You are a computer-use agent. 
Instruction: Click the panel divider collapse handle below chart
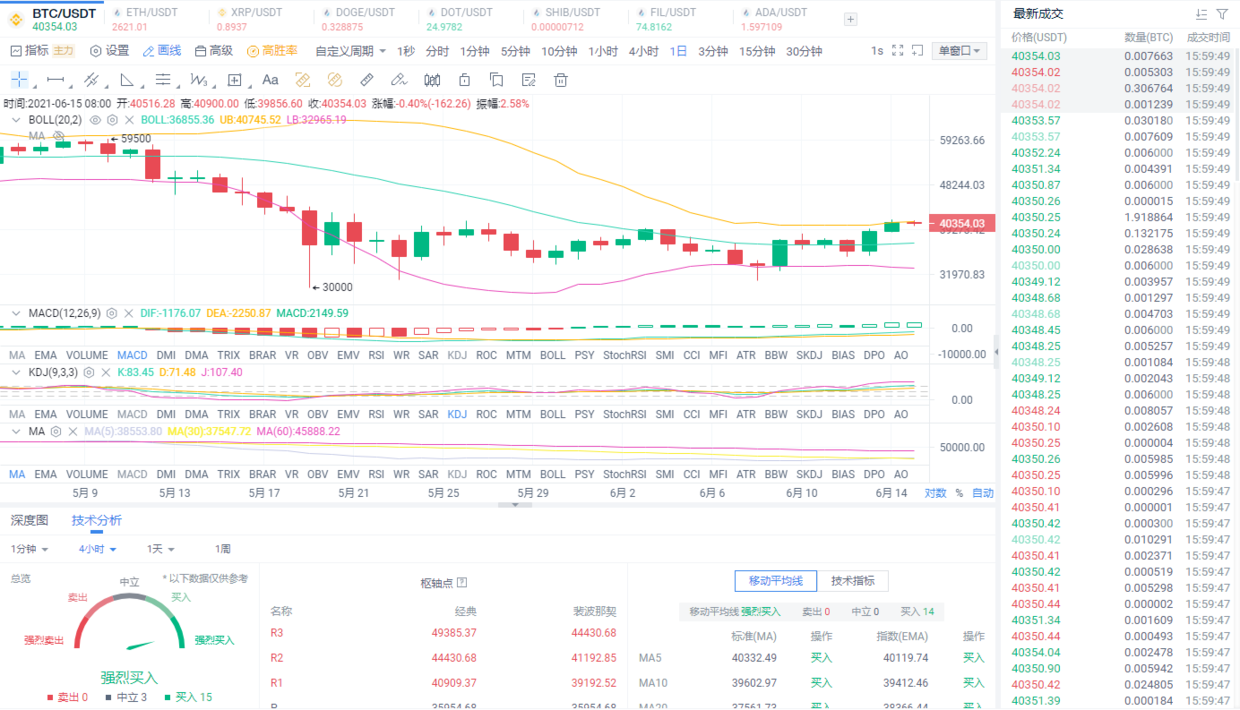click(515, 504)
